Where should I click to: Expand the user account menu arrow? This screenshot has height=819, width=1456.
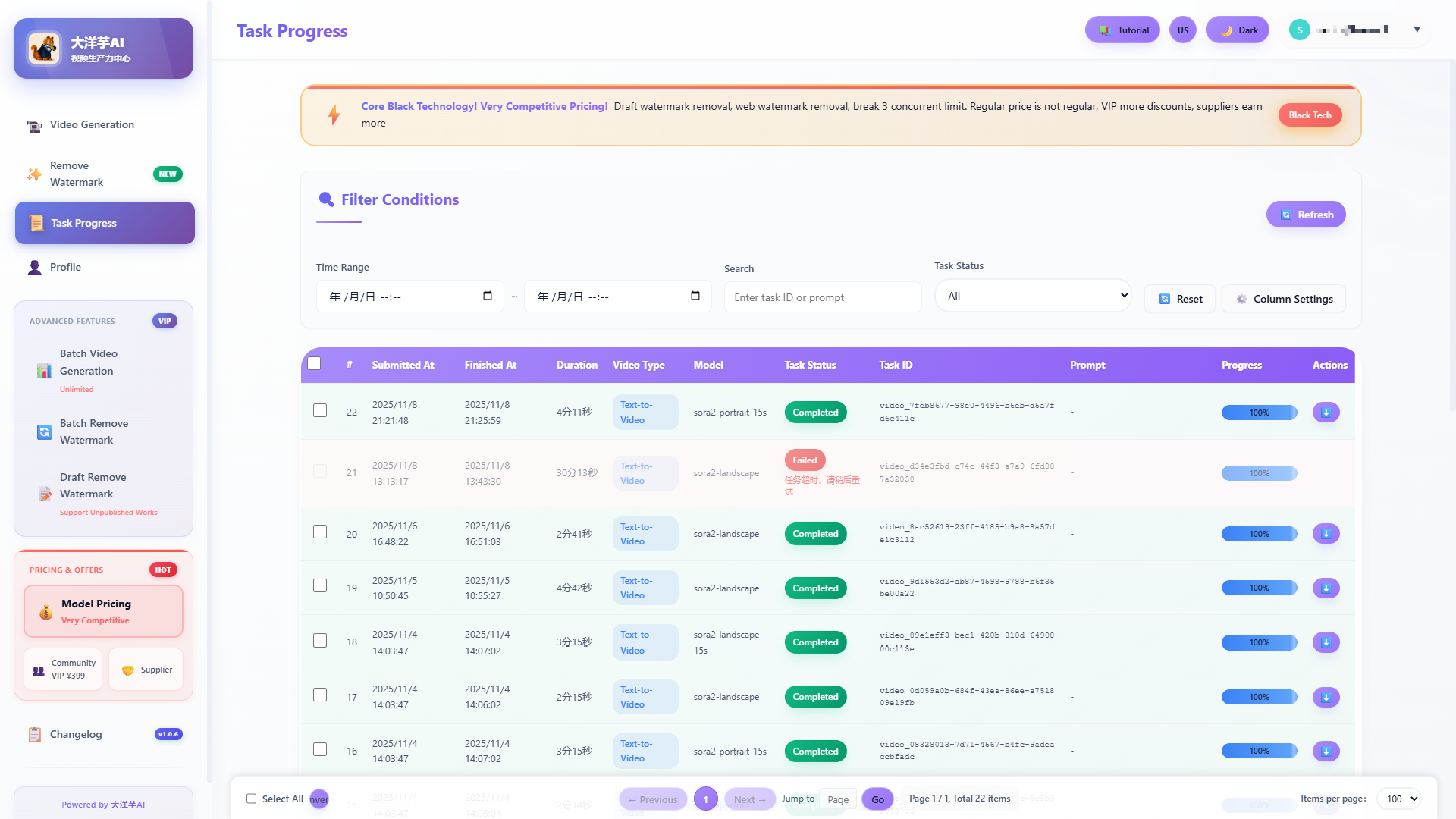click(1417, 30)
